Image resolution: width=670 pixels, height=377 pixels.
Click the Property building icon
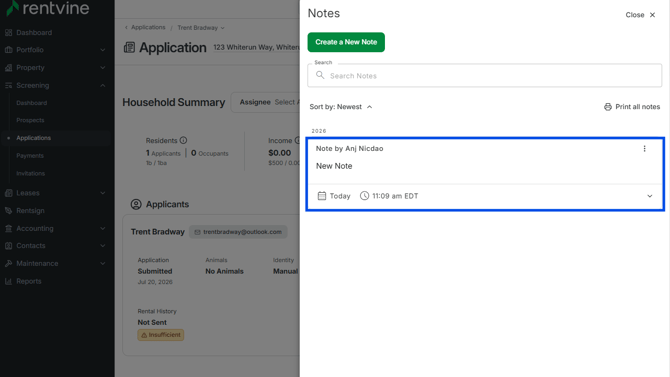click(9, 68)
